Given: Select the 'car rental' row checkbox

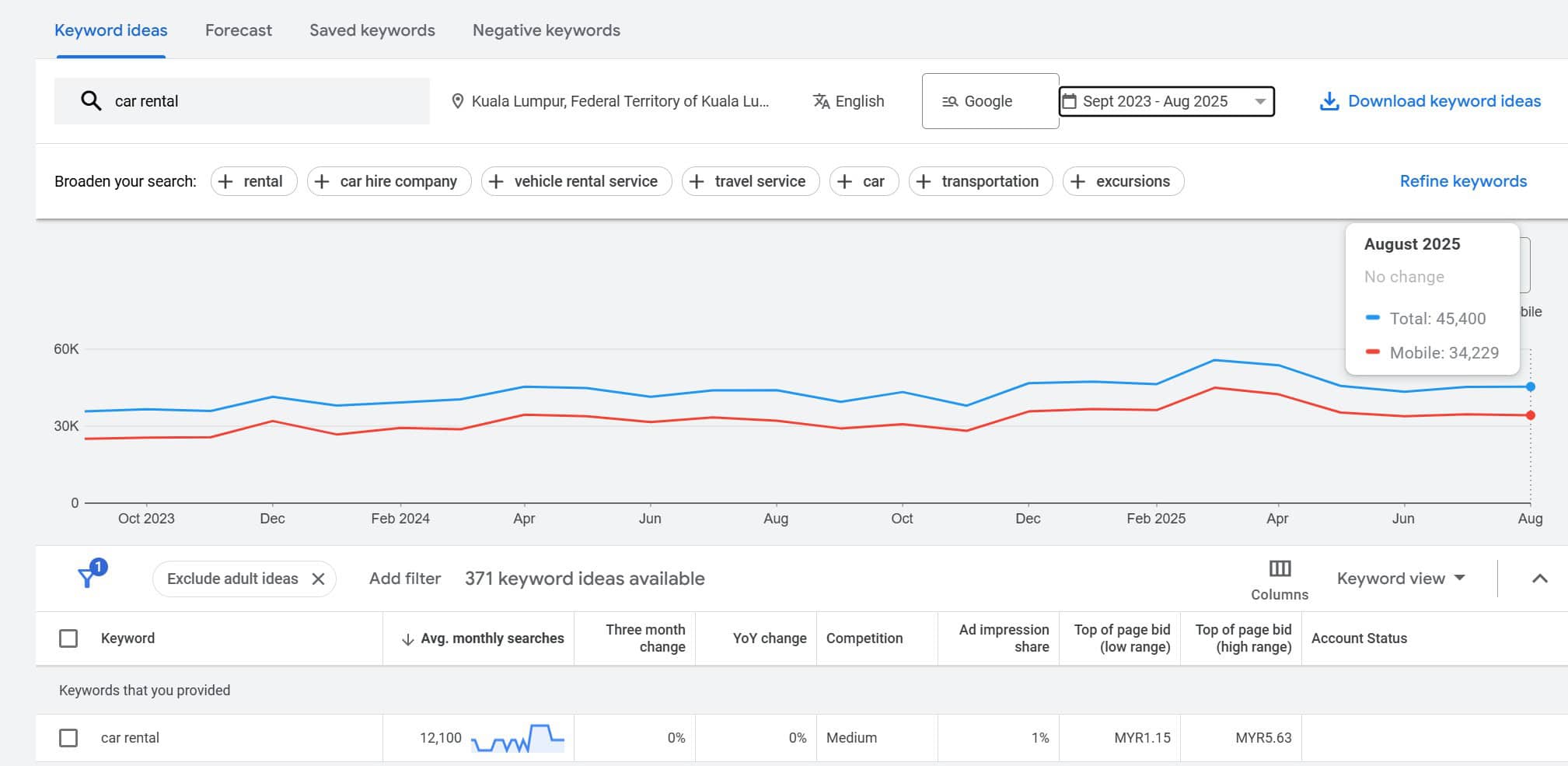Looking at the screenshot, I should click(68, 738).
